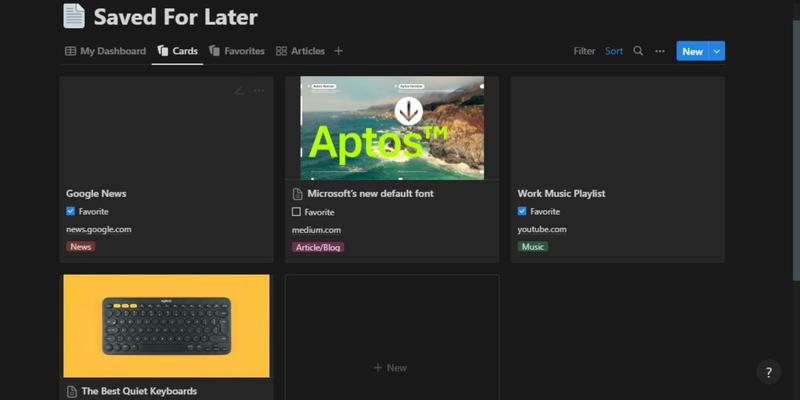
Task: Open the Filter options
Action: click(x=584, y=51)
